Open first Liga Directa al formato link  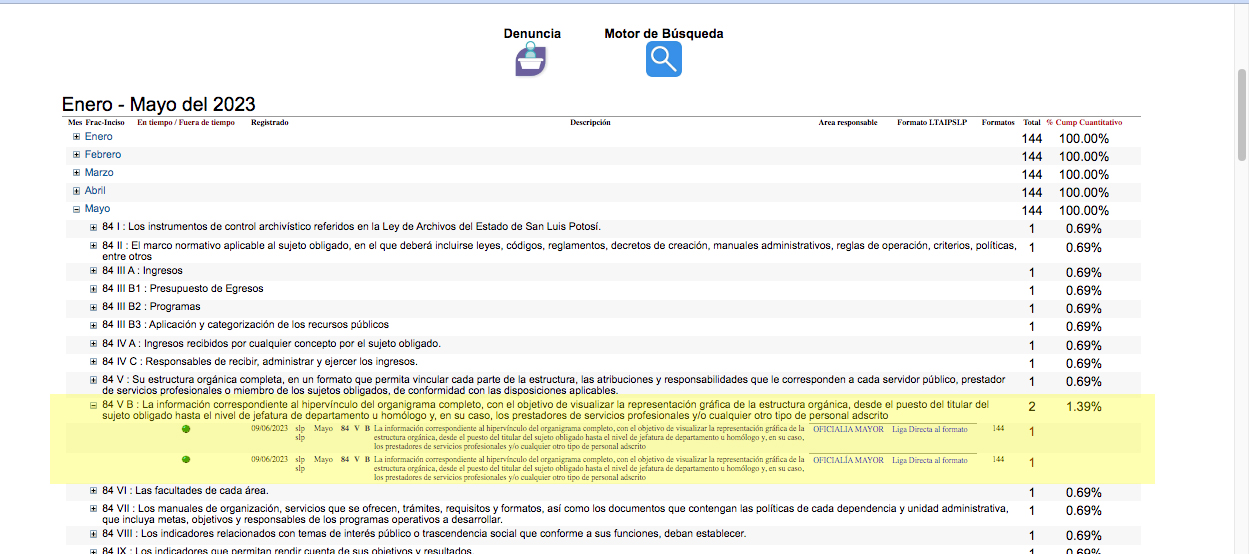pyautogui.click(x=930, y=431)
